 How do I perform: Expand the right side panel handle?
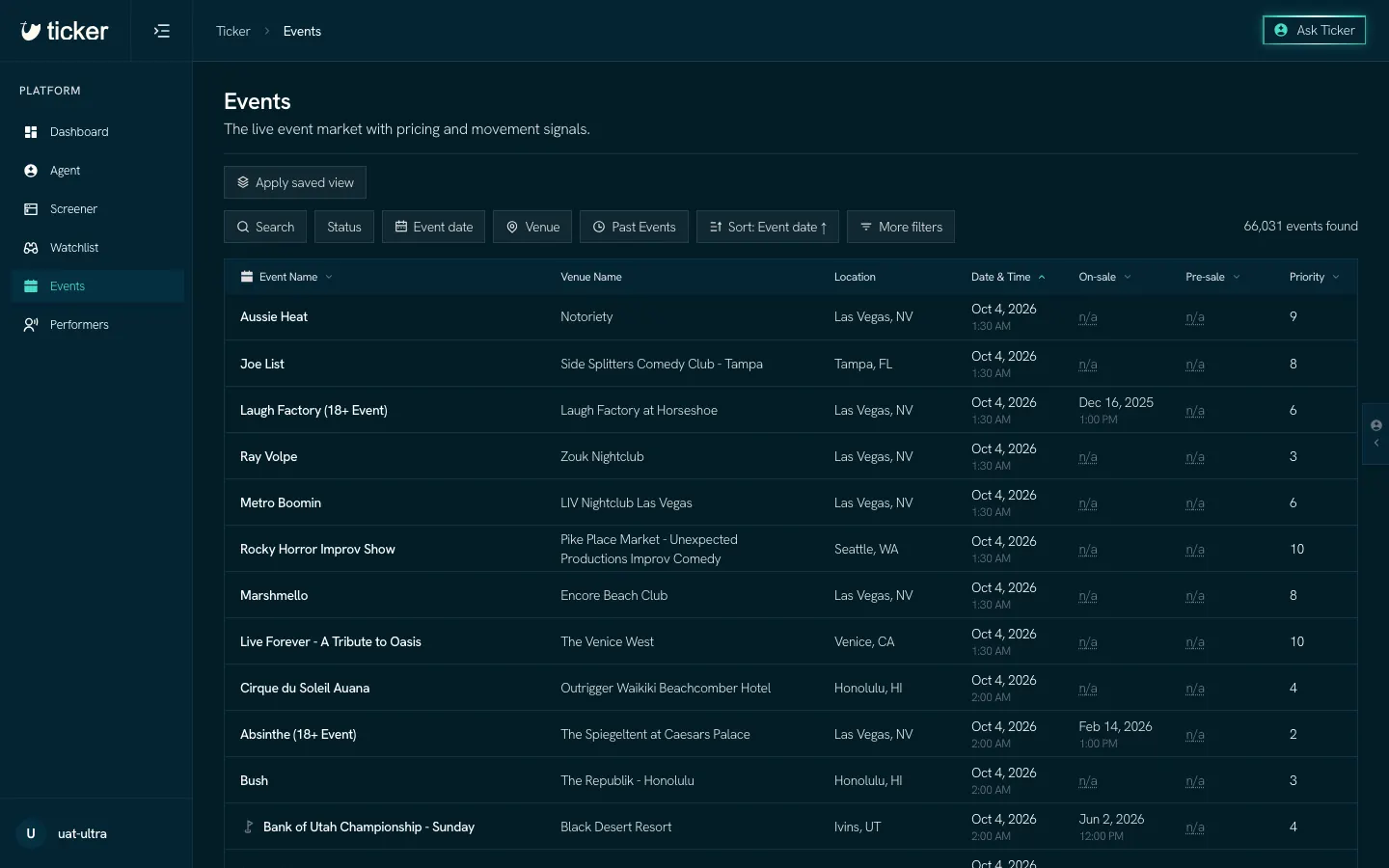[x=1375, y=434]
